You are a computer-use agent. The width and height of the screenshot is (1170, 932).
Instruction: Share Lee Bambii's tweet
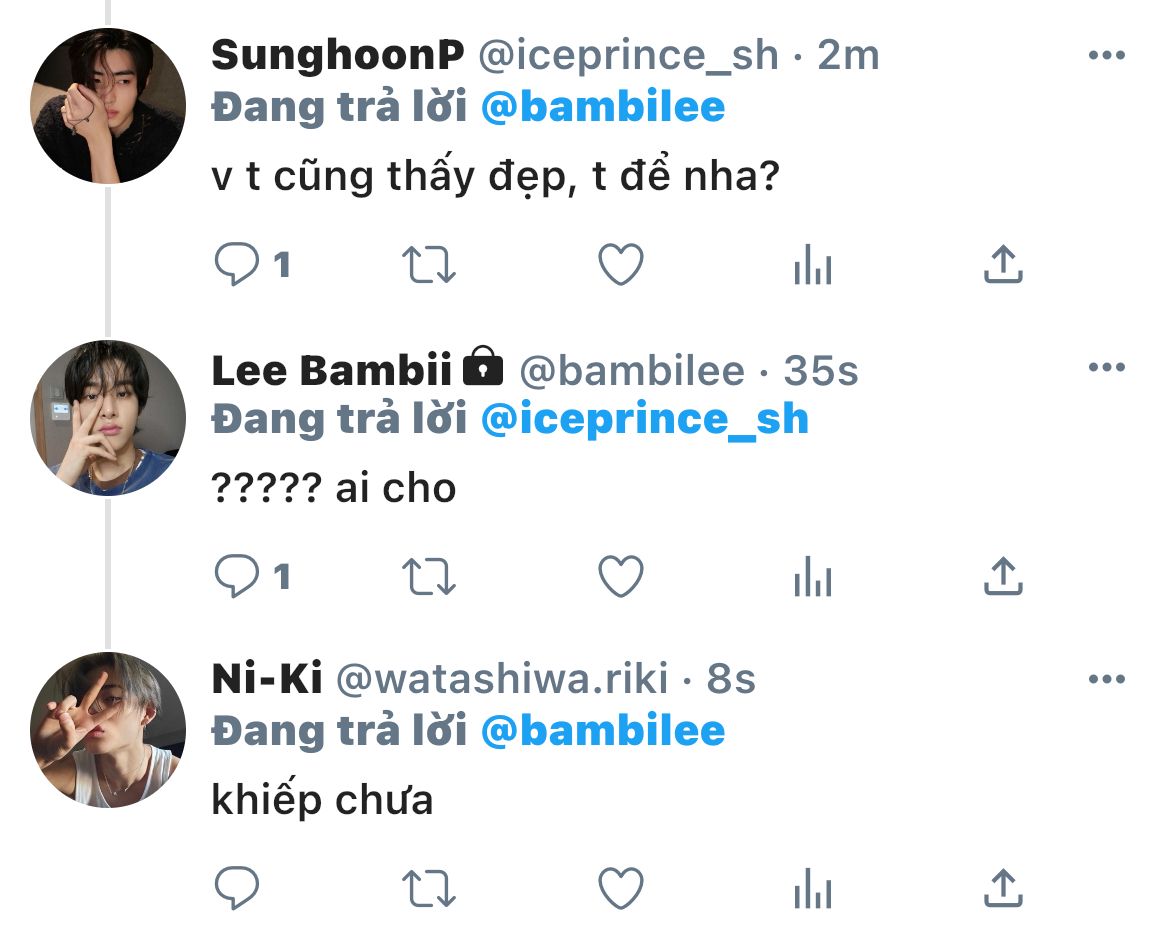[1003, 576]
